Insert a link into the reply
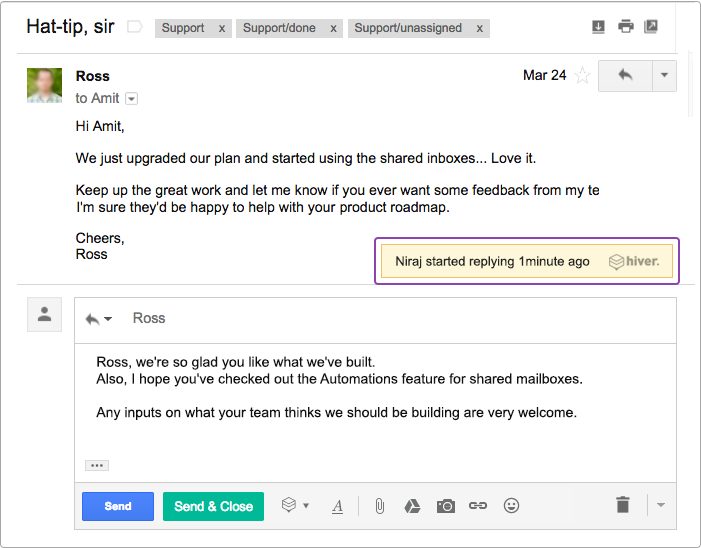Image resolution: width=701 pixels, height=548 pixels. pos(478,506)
